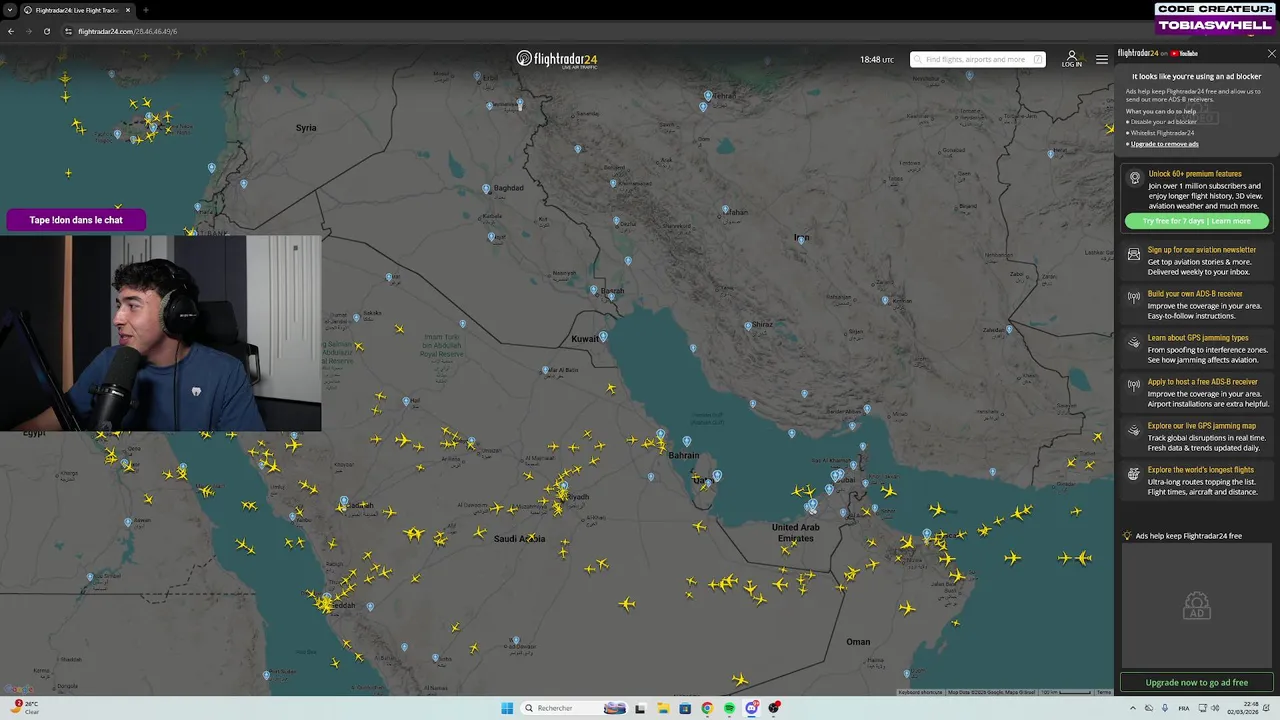The height and width of the screenshot is (720, 1280).
Task: Open the map Terms link
Action: [1103, 692]
